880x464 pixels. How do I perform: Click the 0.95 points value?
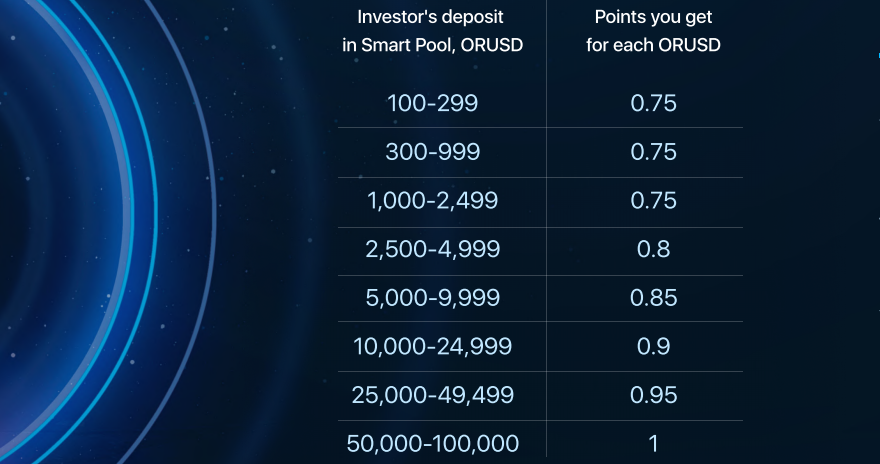click(x=653, y=395)
